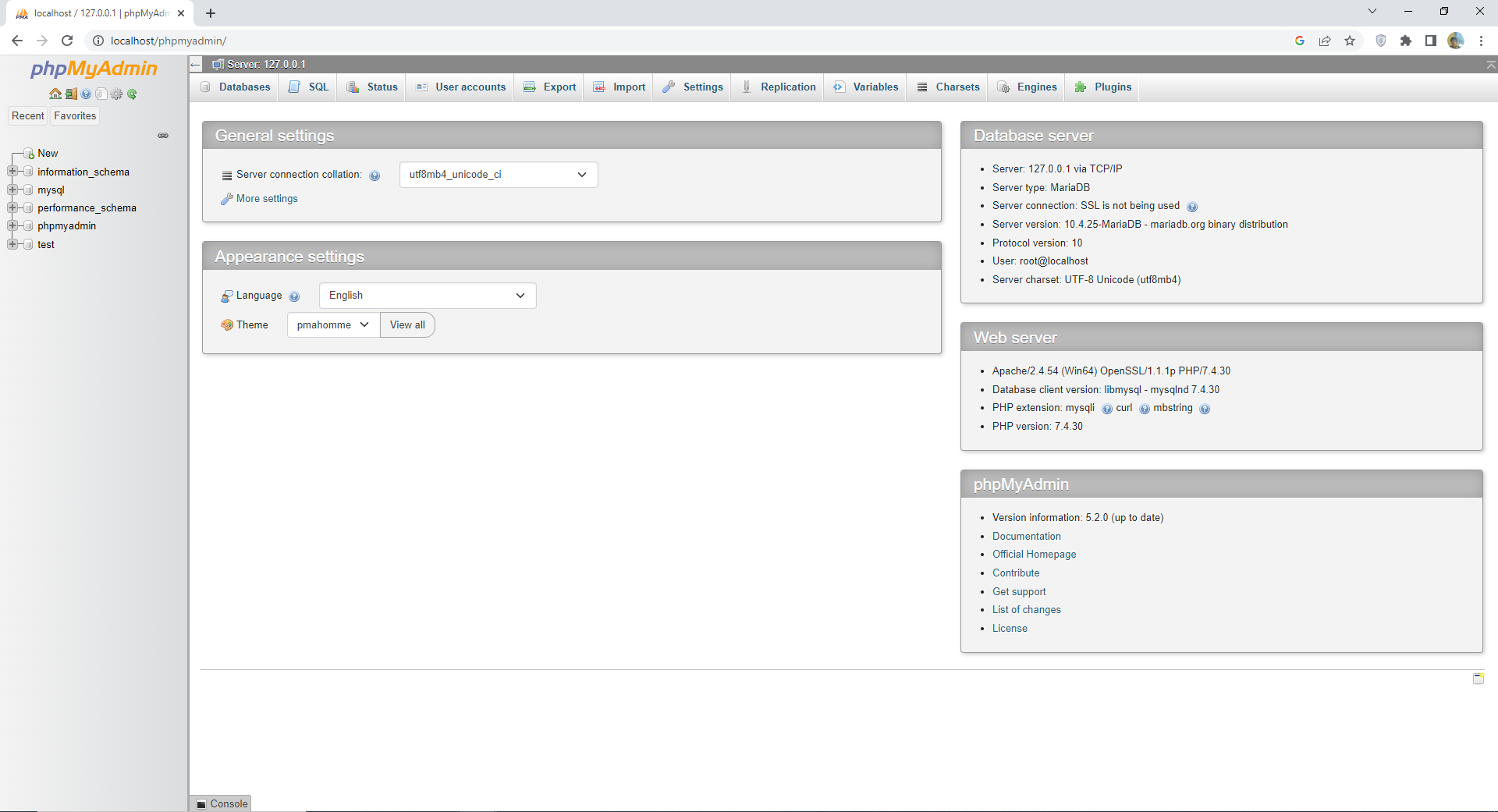Go to the Import tab

(x=619, y=87)
